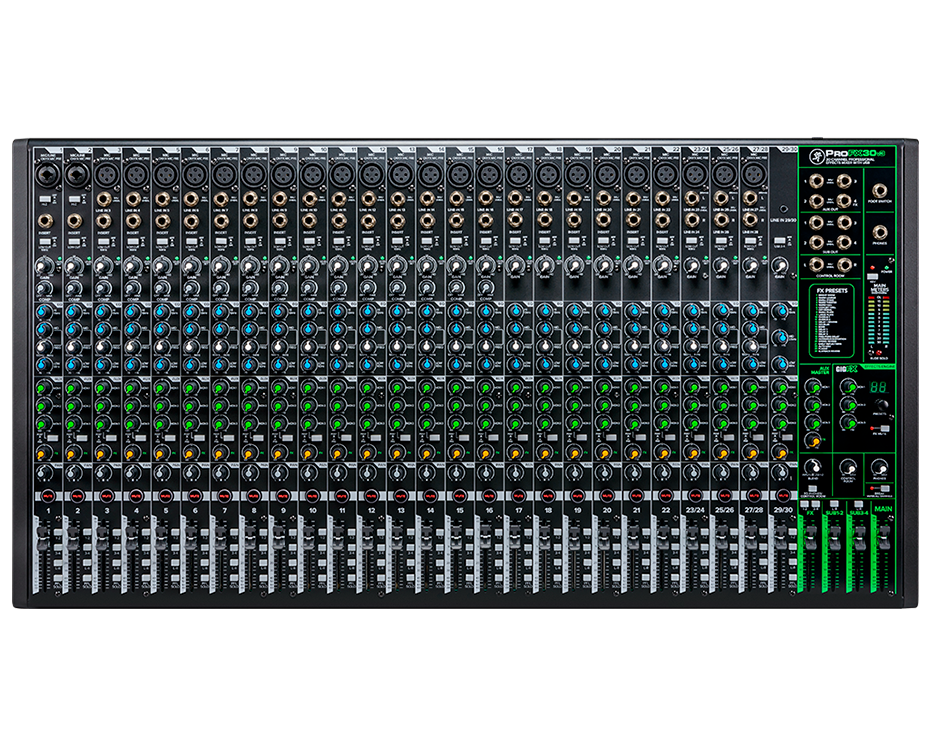Image resolution: width=930 pixels, height=745 pixels.
Task: Click the FX preset number display
Action: pyautogui.click(x=881, y=387)
